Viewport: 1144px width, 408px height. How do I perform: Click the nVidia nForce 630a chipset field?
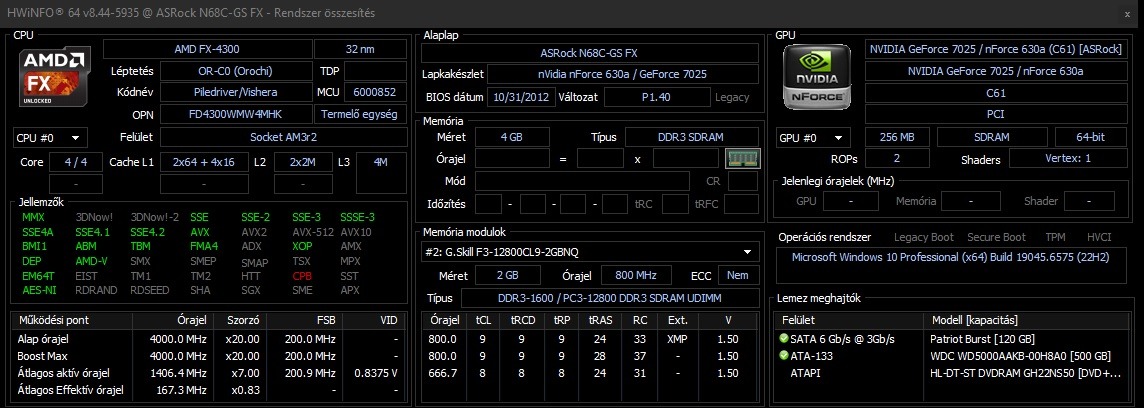click(622, 74)
